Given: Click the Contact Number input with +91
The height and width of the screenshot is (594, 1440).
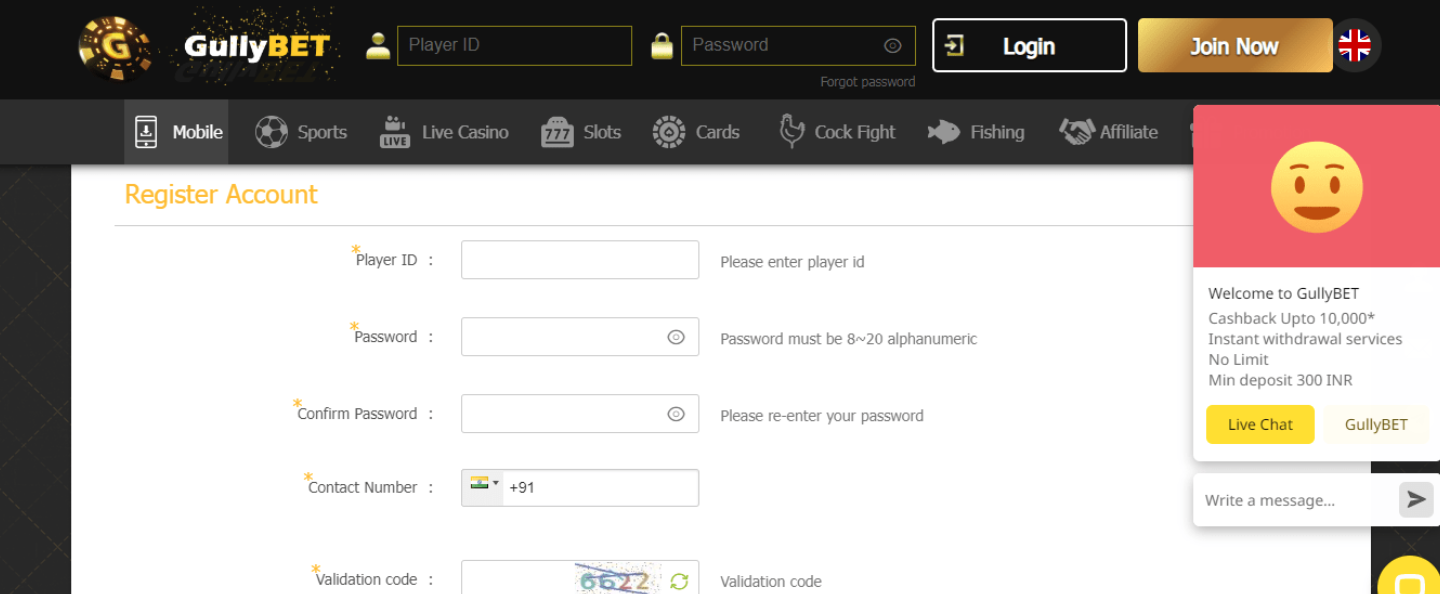Looking at the screenshot, I should [580, 488].
